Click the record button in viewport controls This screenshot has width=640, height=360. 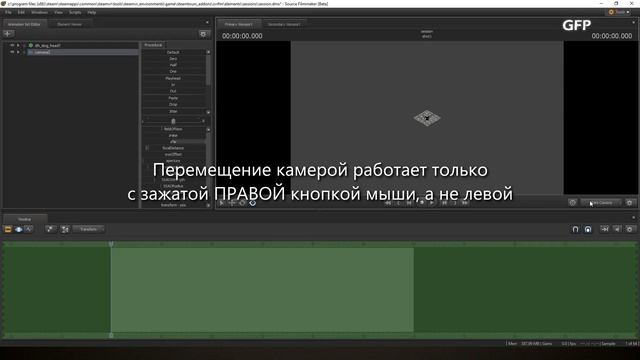422,203
